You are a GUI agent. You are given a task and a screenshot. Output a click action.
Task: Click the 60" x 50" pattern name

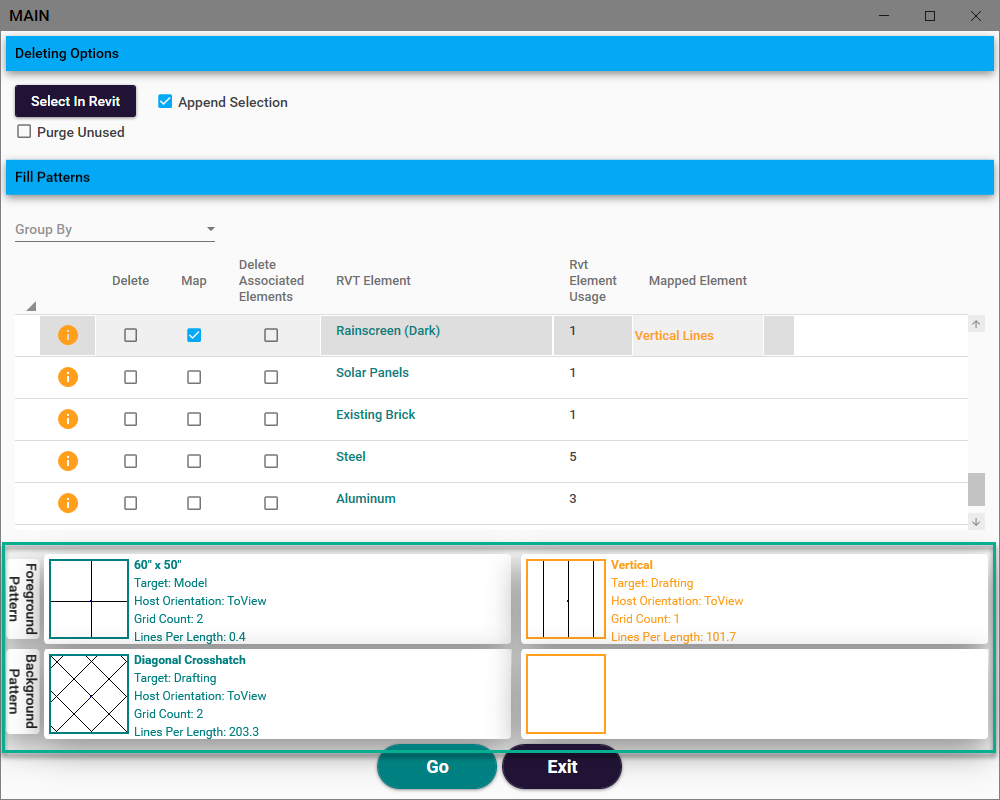point(158,565)
